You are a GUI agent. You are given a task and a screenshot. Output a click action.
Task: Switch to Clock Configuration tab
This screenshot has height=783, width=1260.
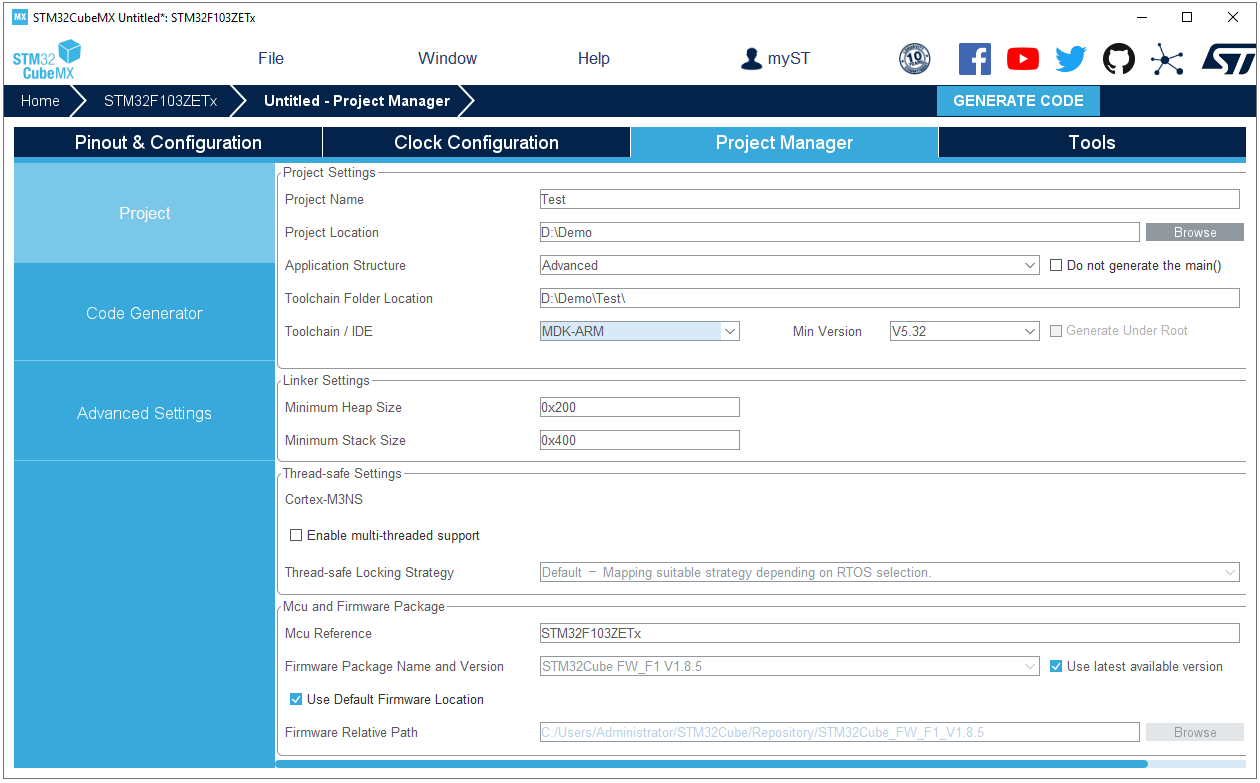pos(476,142)
